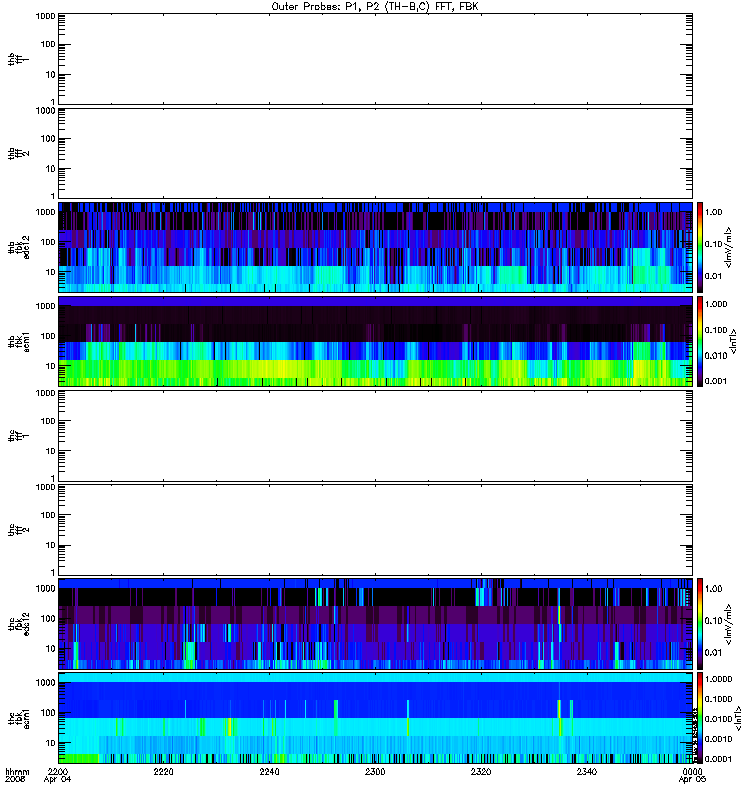
Task: Click the '1.0000' value on thc scm1 color bar
Action: (718, 679)
